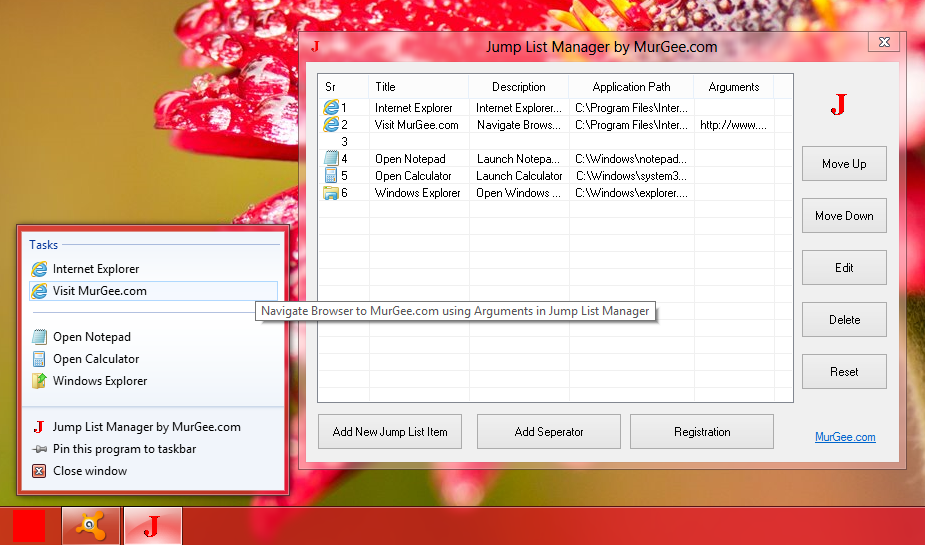This screenshot has height=545, width=925.
Task: Click the Delete button
Action: tap(844, 319)
